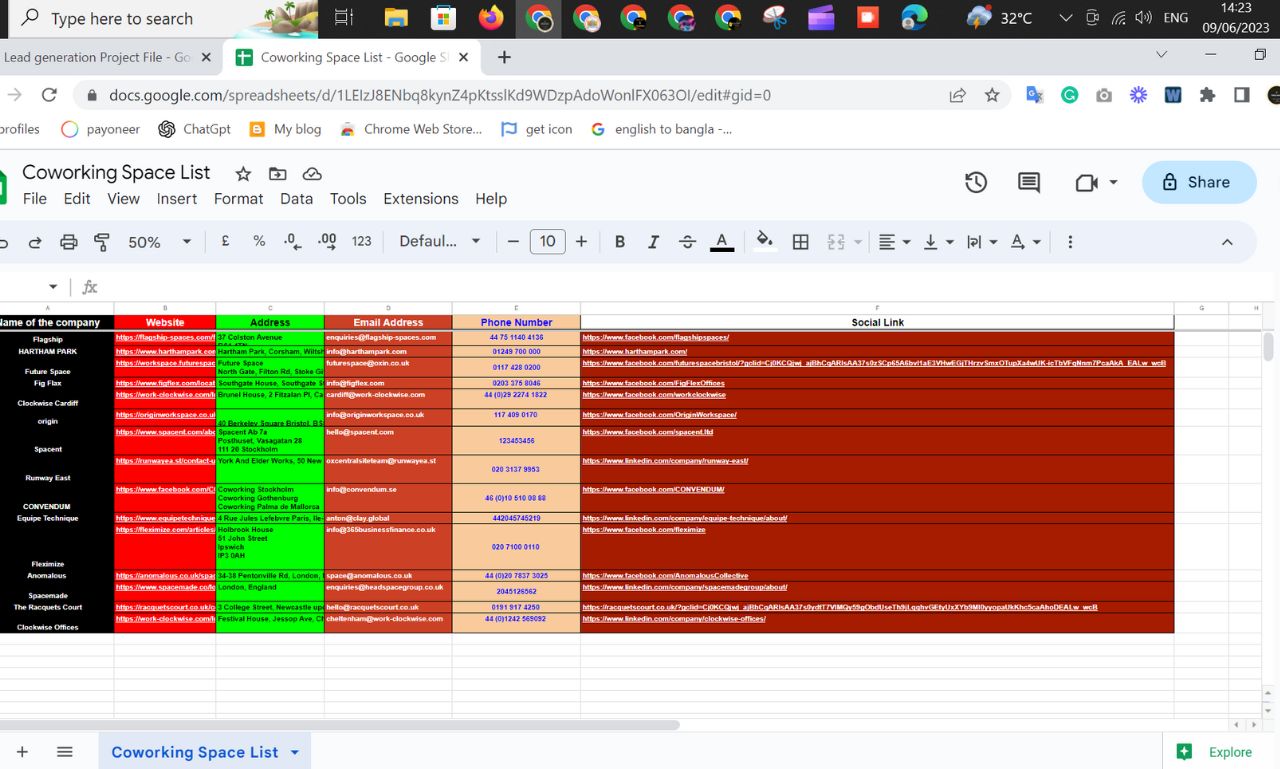
Task: Toggle bold formatting
Action: click(x=619, y=241)
